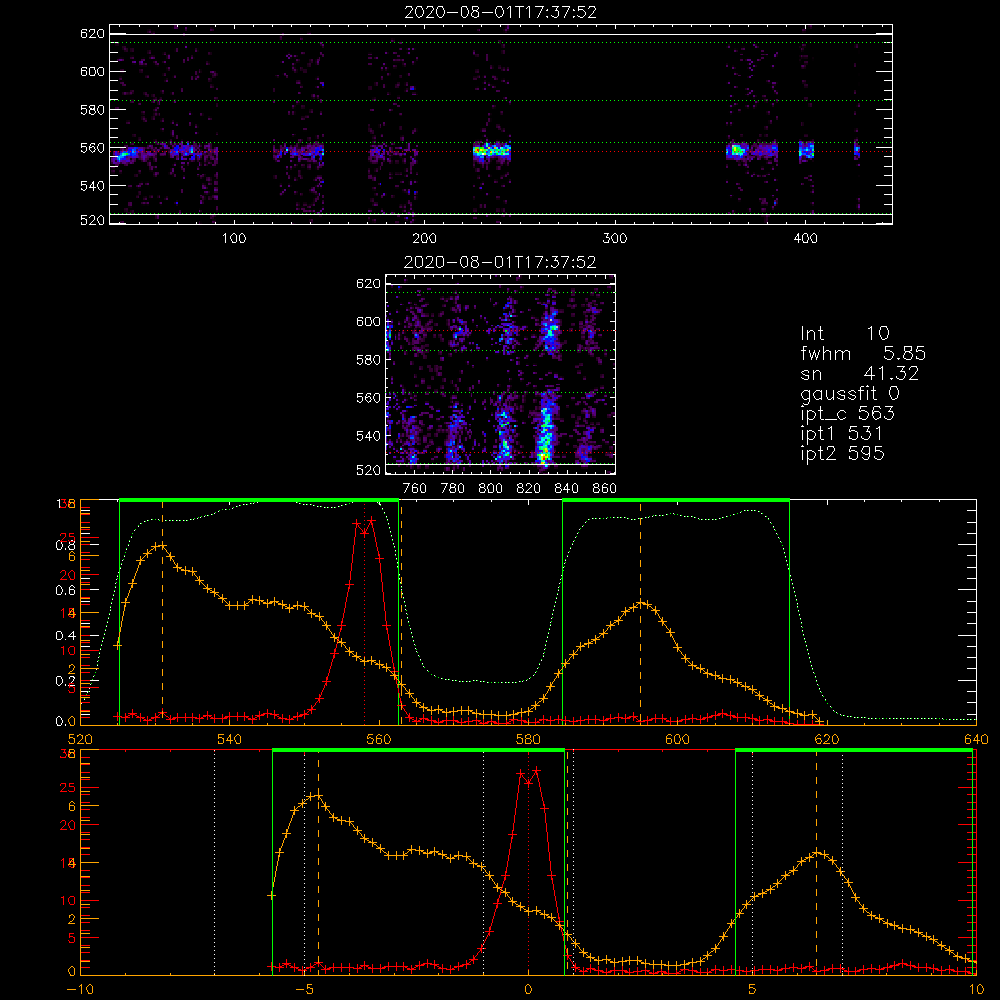Click the 780 tick label on middle panel
Screen dimensions: 1000x1000
point(453,489)
